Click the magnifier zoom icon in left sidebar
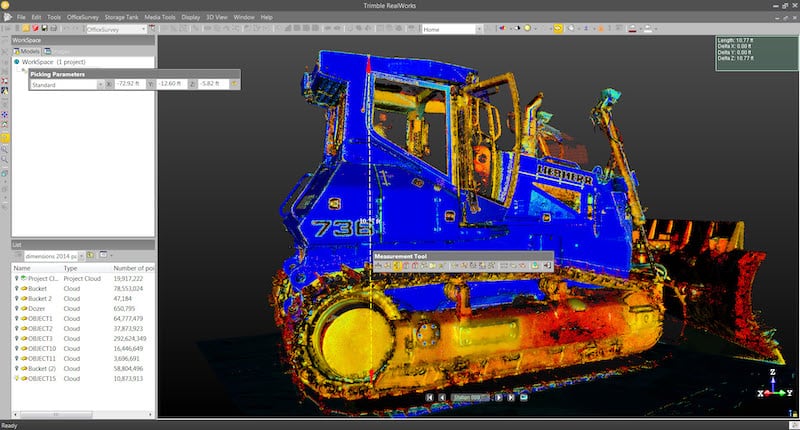 pyautogui.click(x=5, y=149)
